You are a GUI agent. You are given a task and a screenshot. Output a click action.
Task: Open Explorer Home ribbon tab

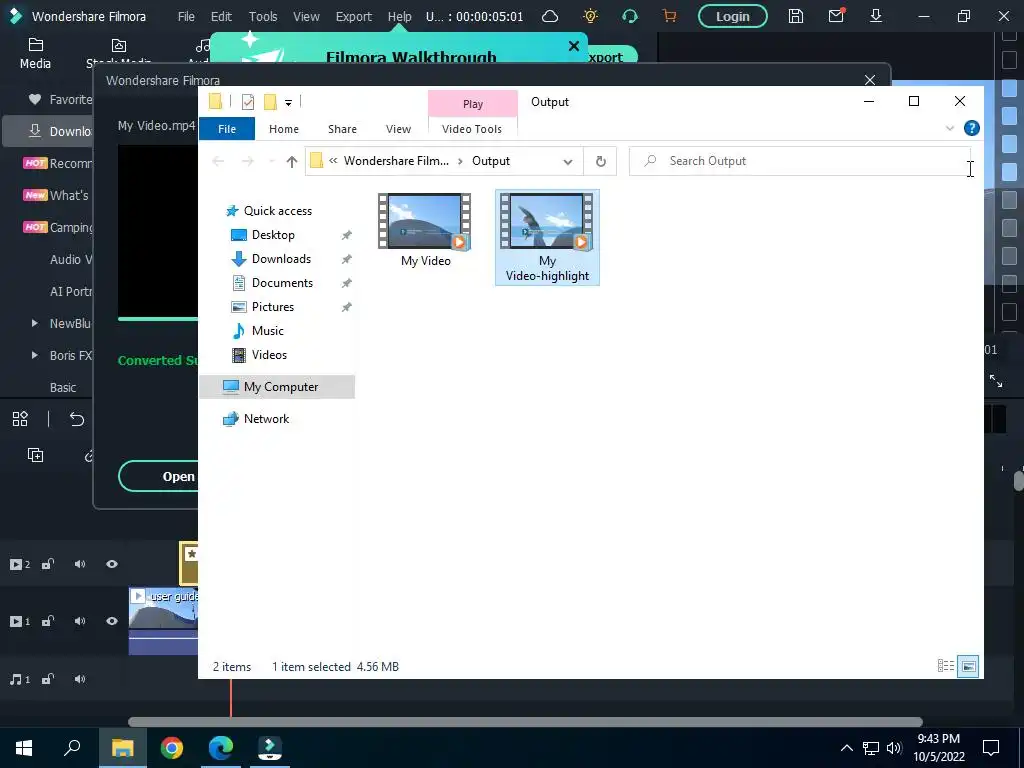coord(283,129)
